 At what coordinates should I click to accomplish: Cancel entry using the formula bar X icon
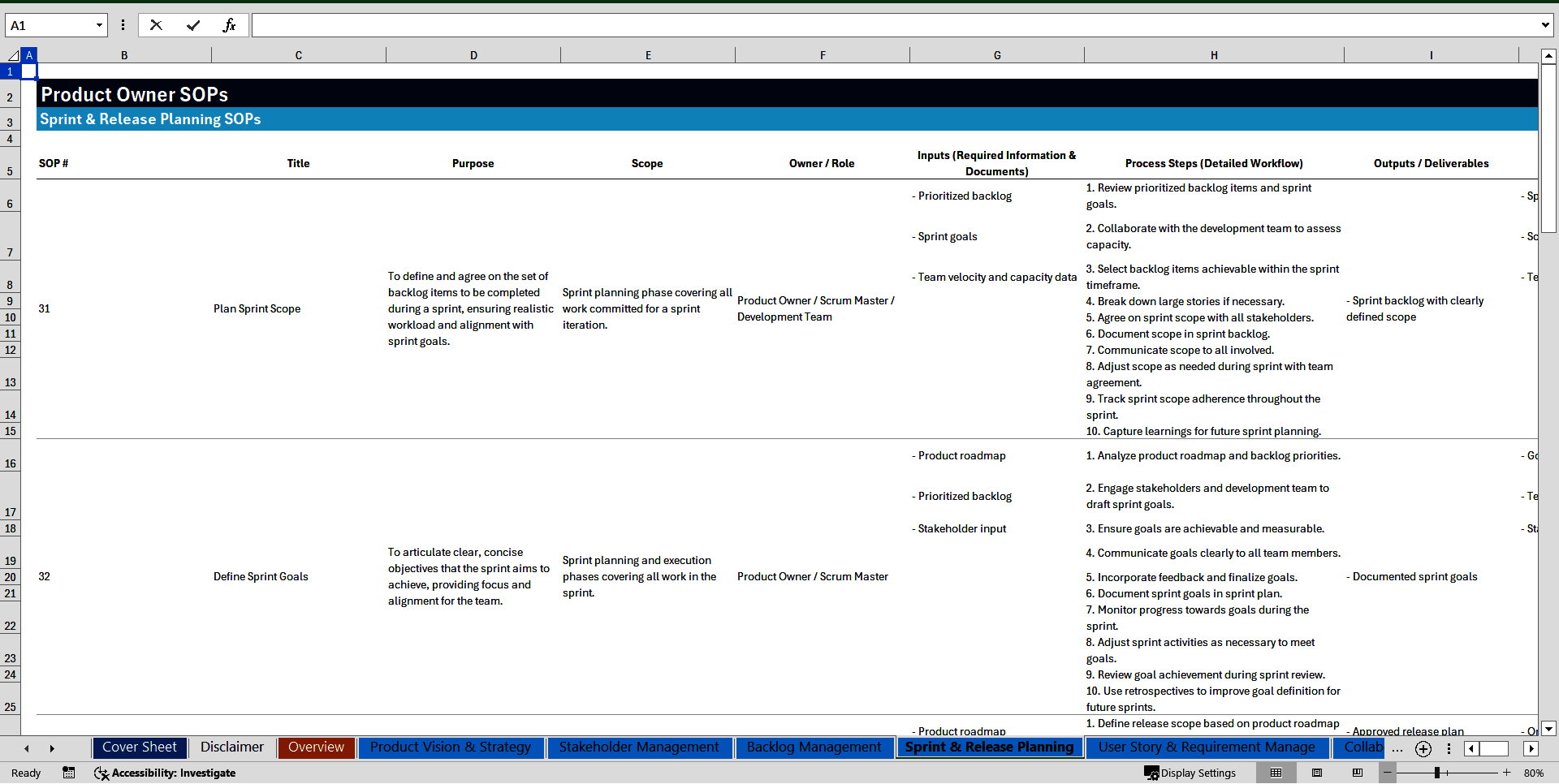156,25
